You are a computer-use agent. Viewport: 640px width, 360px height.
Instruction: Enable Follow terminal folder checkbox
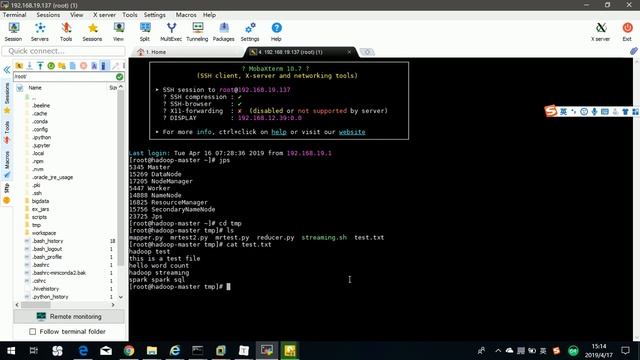pyautogui.click(x=33, y=331)
